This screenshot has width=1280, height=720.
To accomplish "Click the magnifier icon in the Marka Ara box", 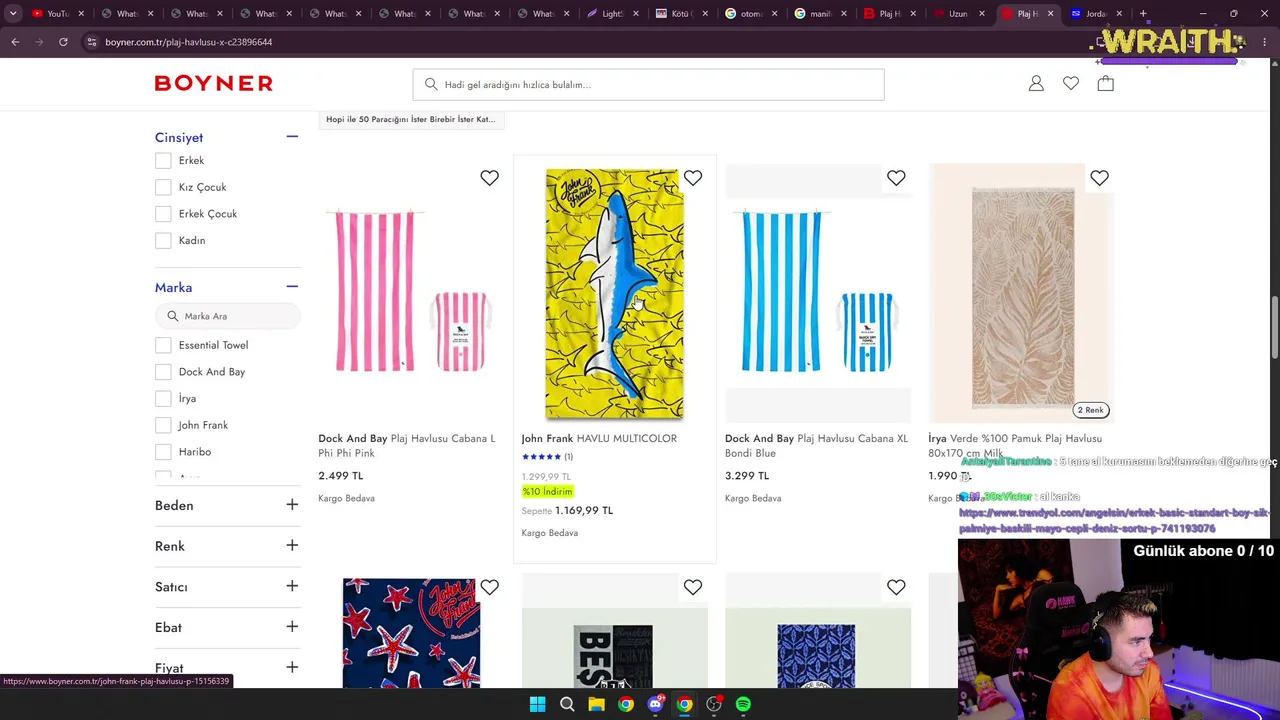I will [173, 316].
